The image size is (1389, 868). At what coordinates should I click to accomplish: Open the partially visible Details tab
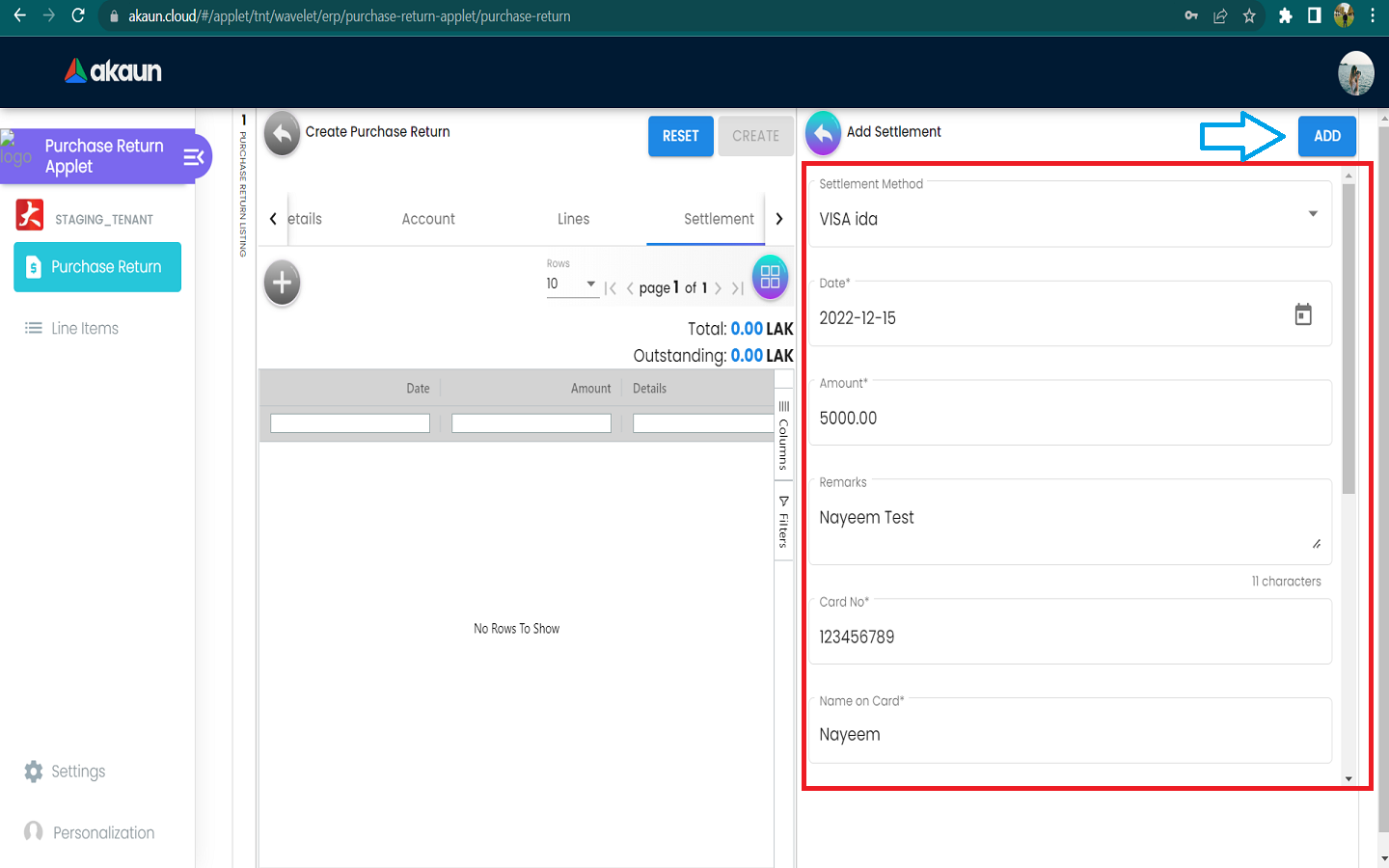pyautogui.click(x=305, y=219)
